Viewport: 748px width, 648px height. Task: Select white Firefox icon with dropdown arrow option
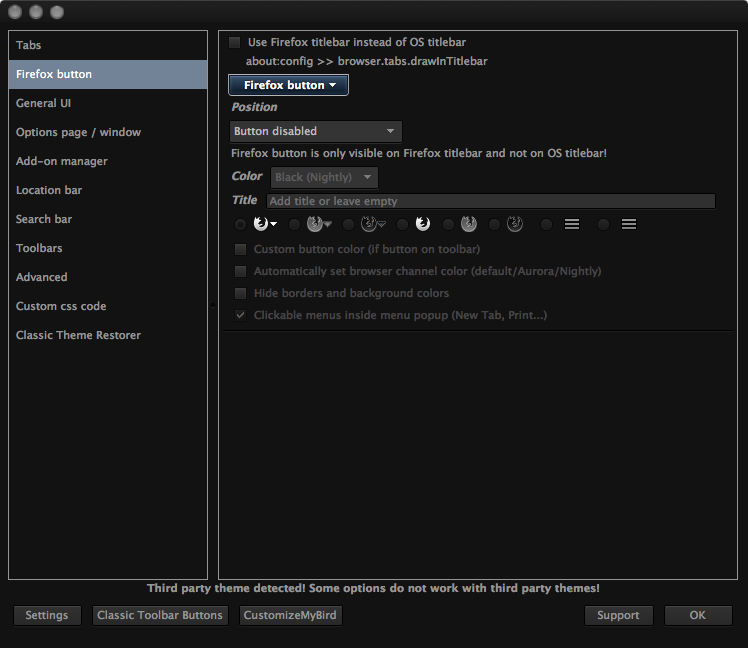point(240,224)
